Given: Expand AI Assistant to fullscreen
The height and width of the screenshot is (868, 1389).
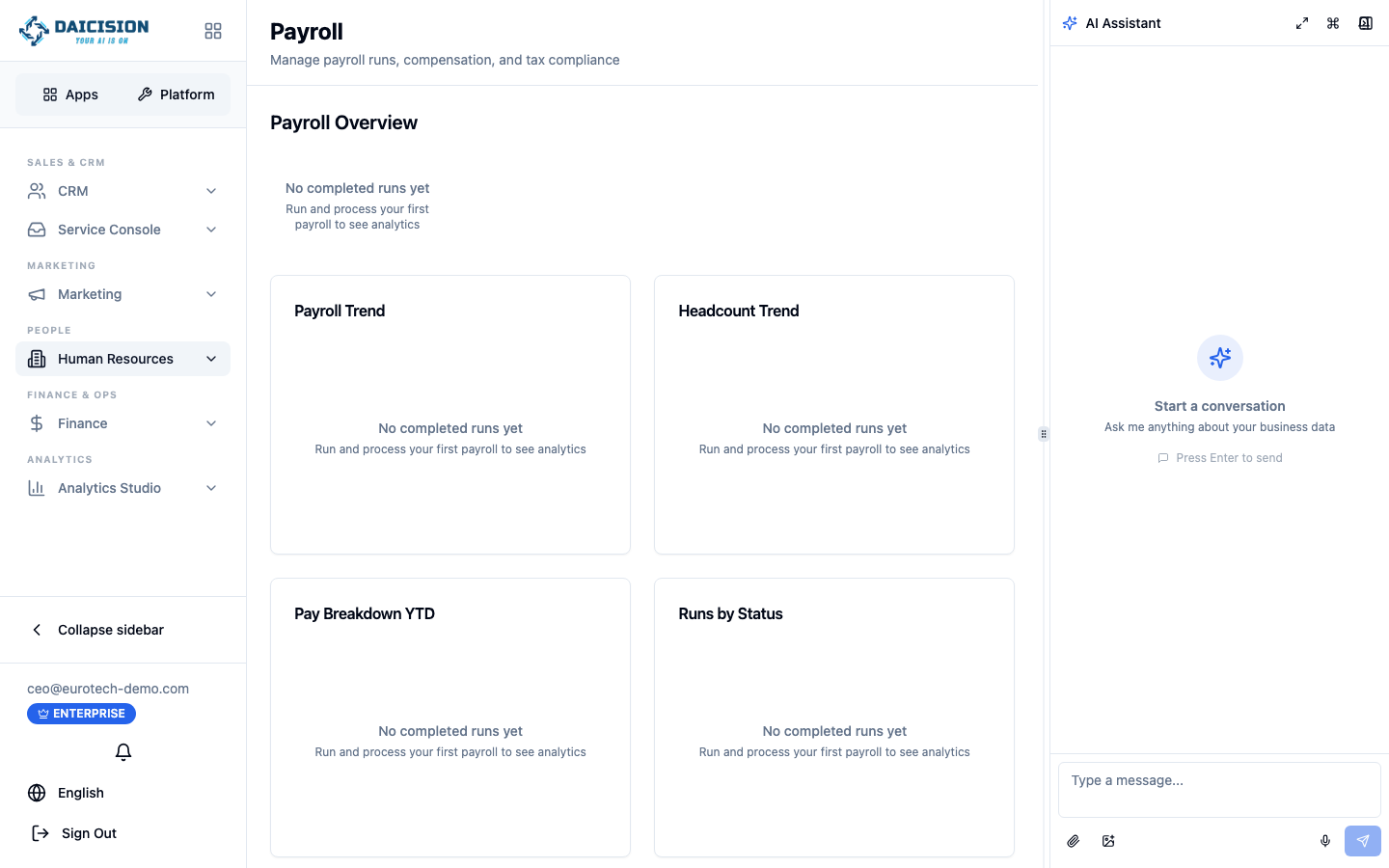Looking at the screenshot, I should point(1302,23).
